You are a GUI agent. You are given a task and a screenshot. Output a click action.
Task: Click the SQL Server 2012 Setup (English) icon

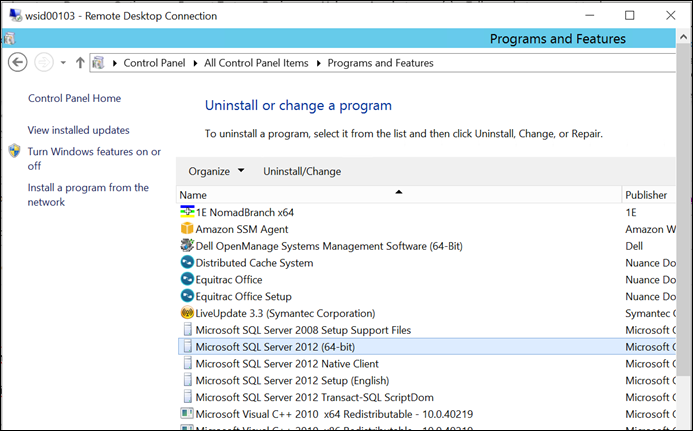(x=188, y=380)
